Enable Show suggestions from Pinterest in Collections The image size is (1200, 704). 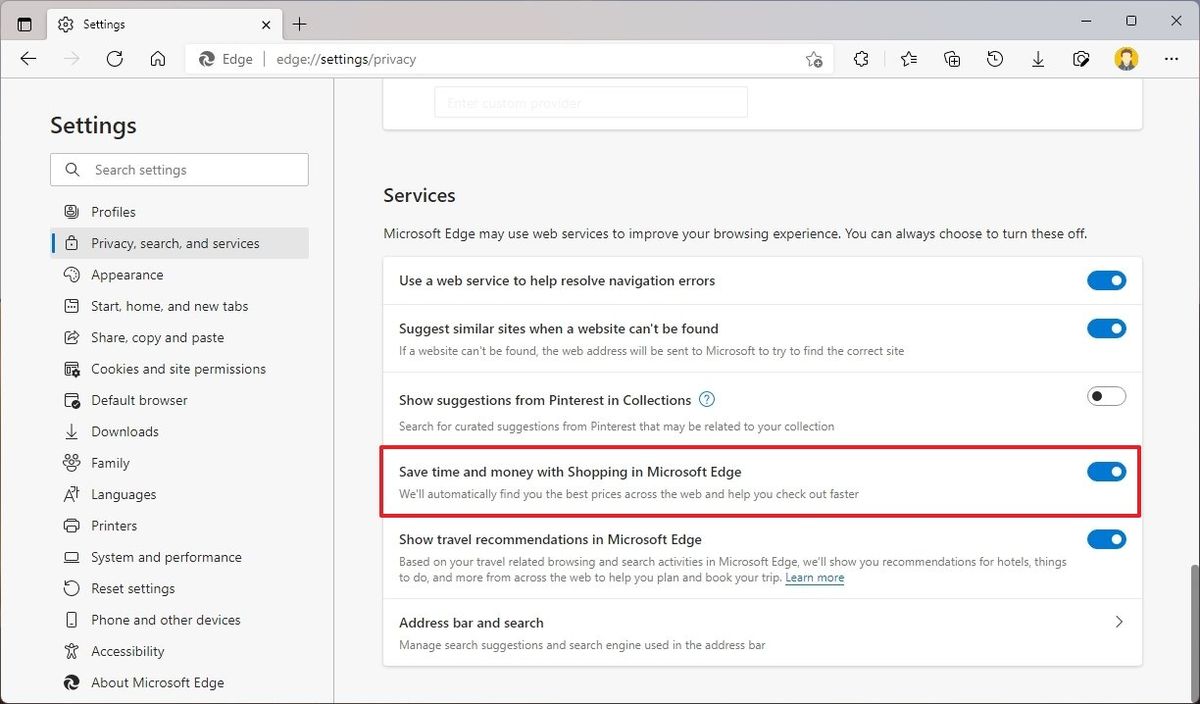(x=1106, y=396)
